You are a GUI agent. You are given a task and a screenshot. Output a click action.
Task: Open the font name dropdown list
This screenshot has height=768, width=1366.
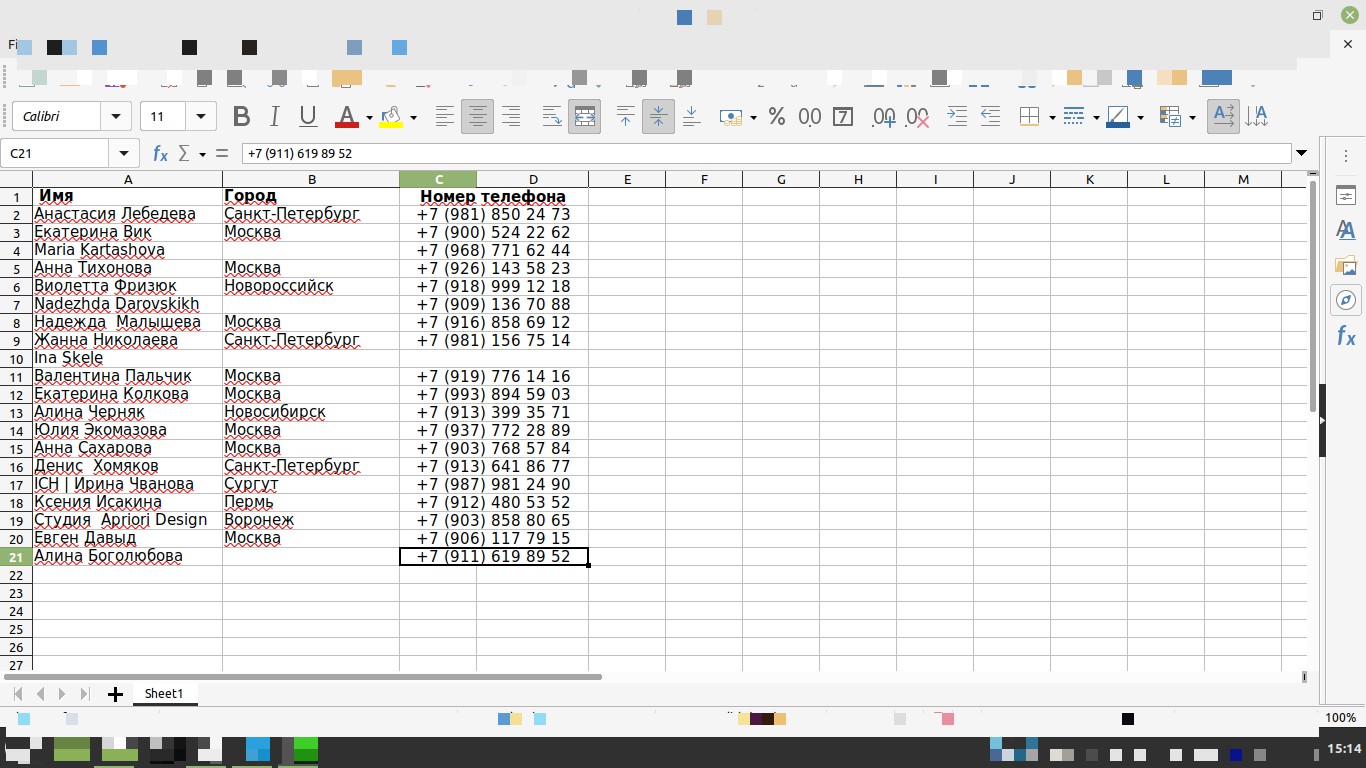(117, 117)
